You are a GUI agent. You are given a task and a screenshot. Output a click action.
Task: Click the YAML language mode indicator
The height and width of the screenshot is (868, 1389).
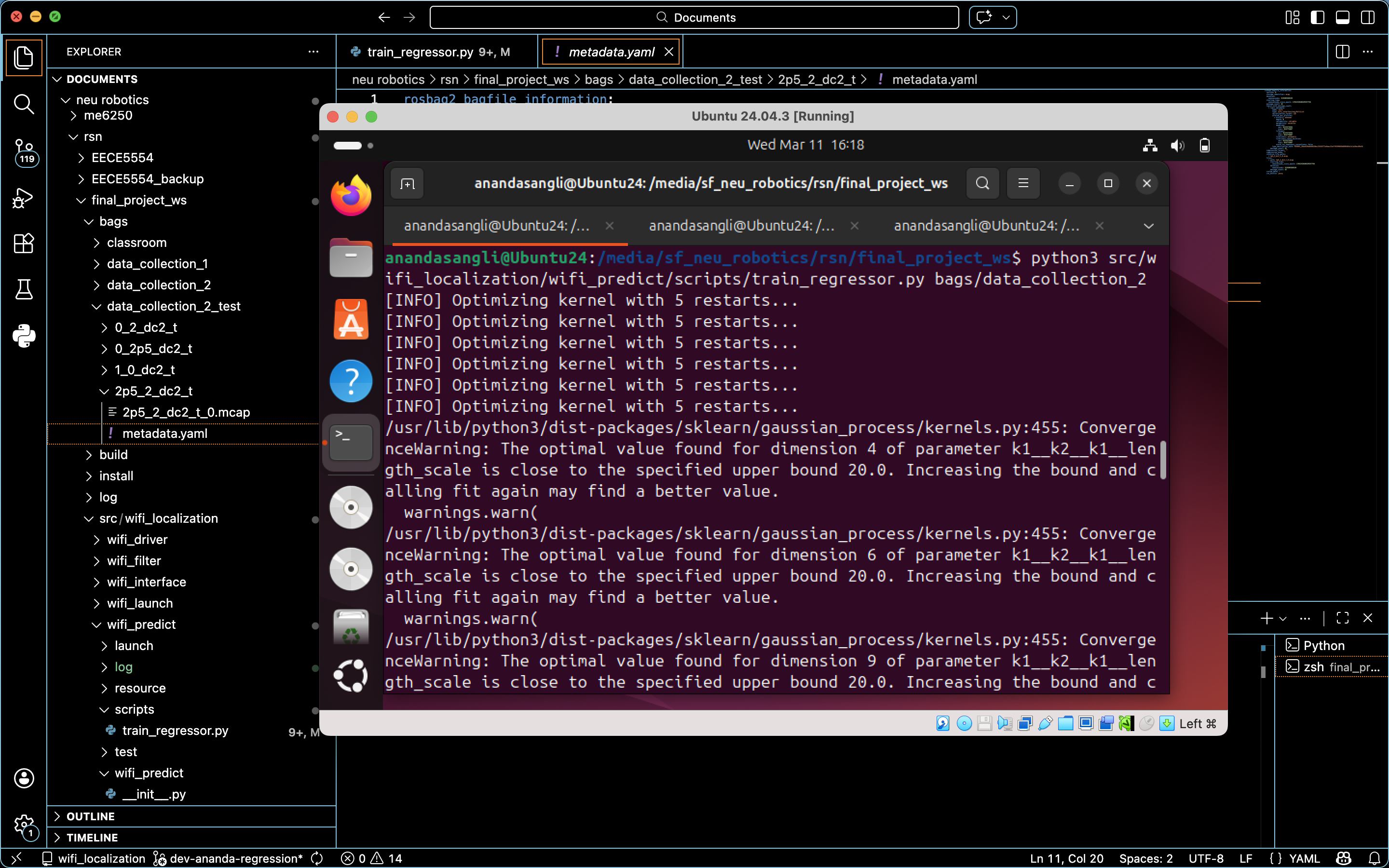coord(1304,858)
